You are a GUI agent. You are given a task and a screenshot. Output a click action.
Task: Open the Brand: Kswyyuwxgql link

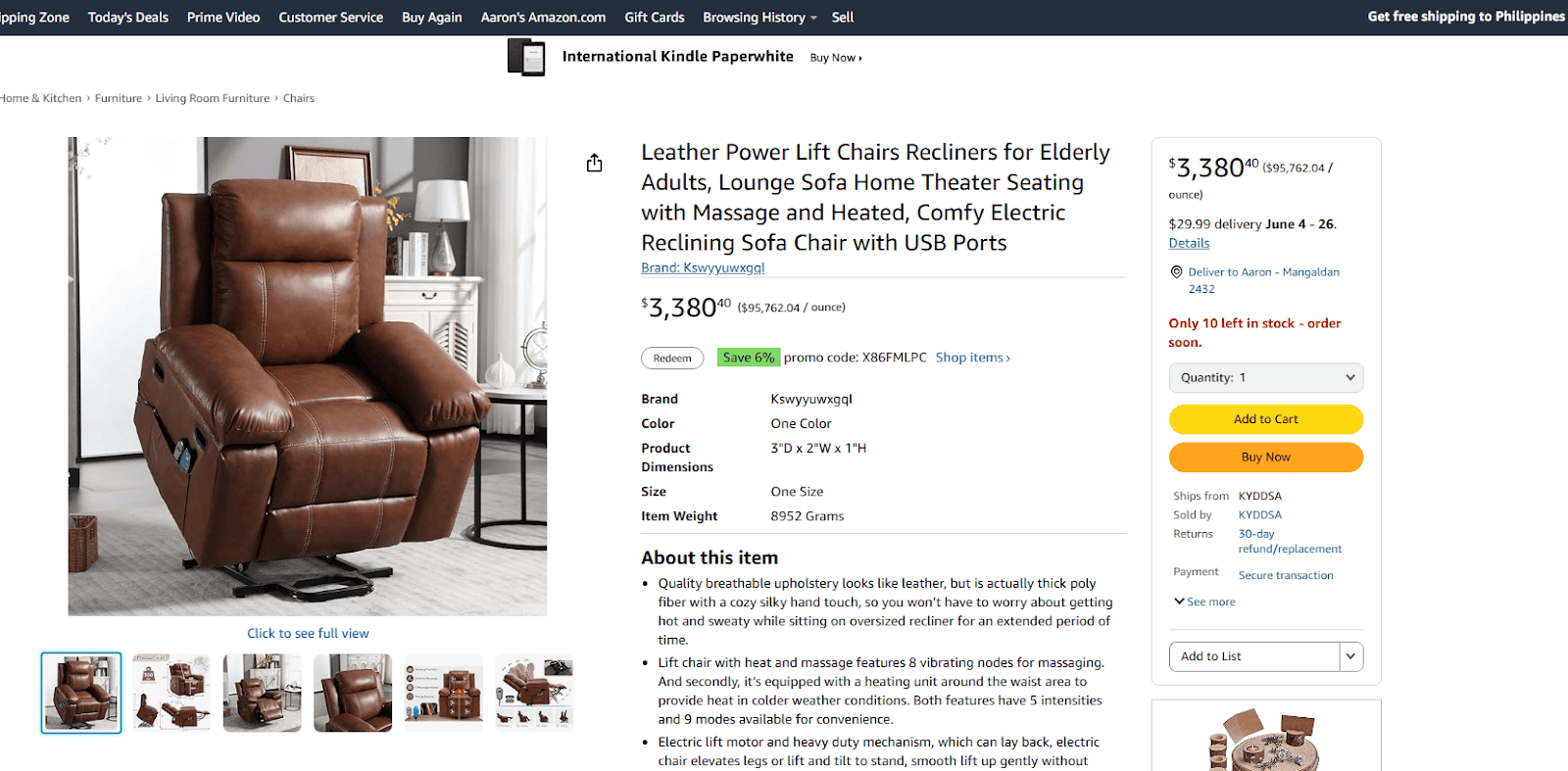tap(703, 267)
